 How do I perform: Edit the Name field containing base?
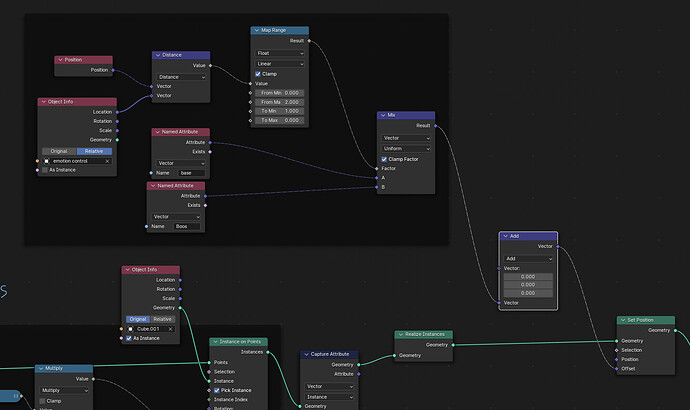(x=192, y=173)
